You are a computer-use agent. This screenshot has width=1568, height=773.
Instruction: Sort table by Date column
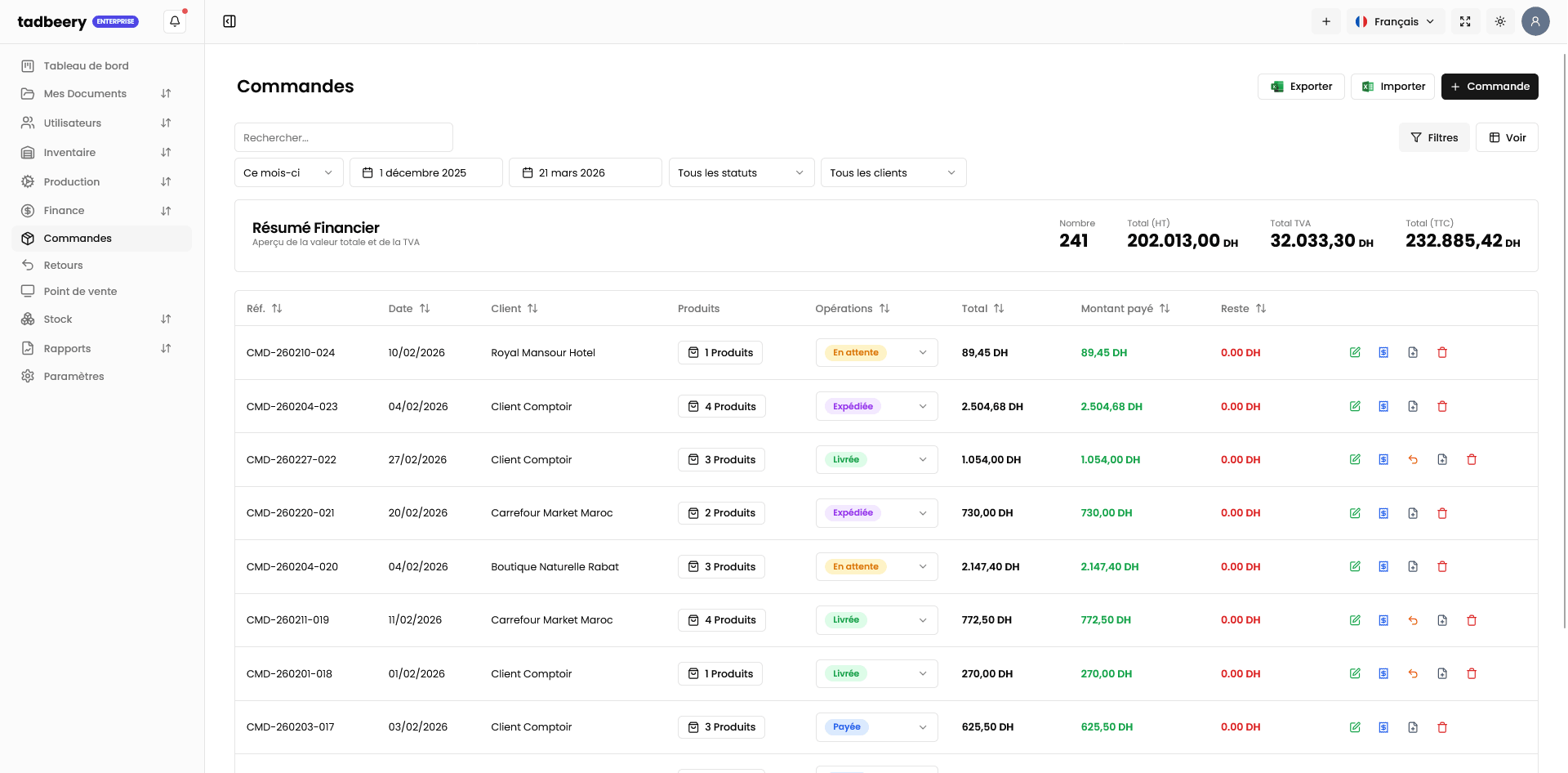pyautogui.click(x=409, y=308)
